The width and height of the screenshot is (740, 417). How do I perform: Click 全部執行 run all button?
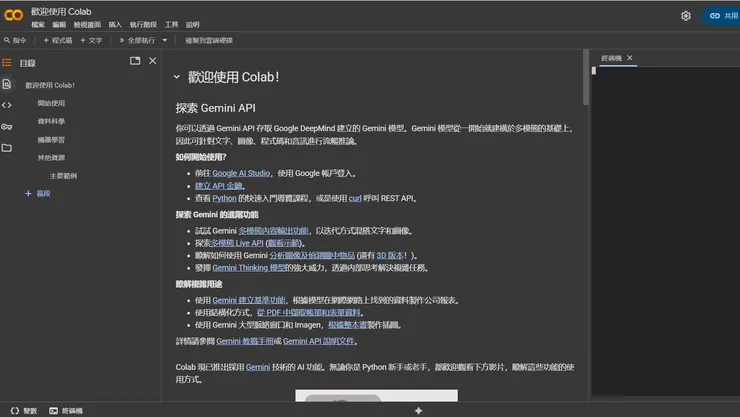point(137,41)
